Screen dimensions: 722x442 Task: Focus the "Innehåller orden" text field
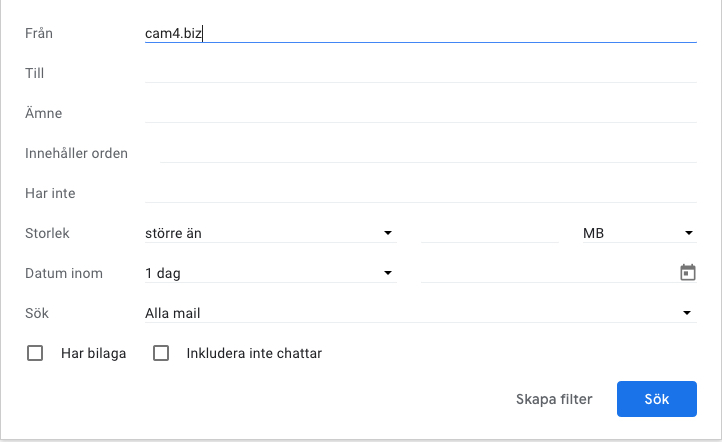[x=427, y=153]
